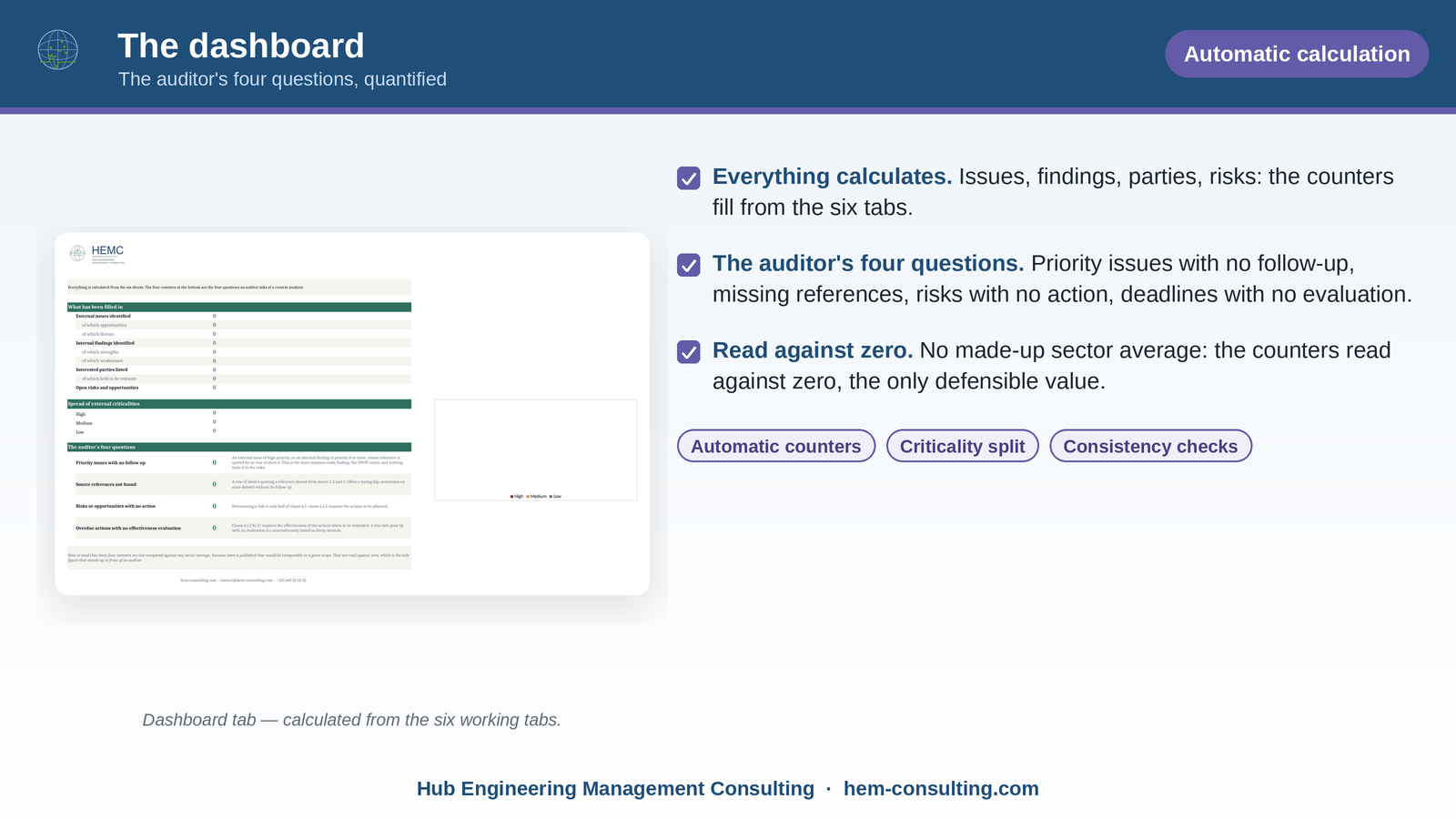Select the Criticality split pill
This screenshot has height=819, width=1456.
click(962, 446)
